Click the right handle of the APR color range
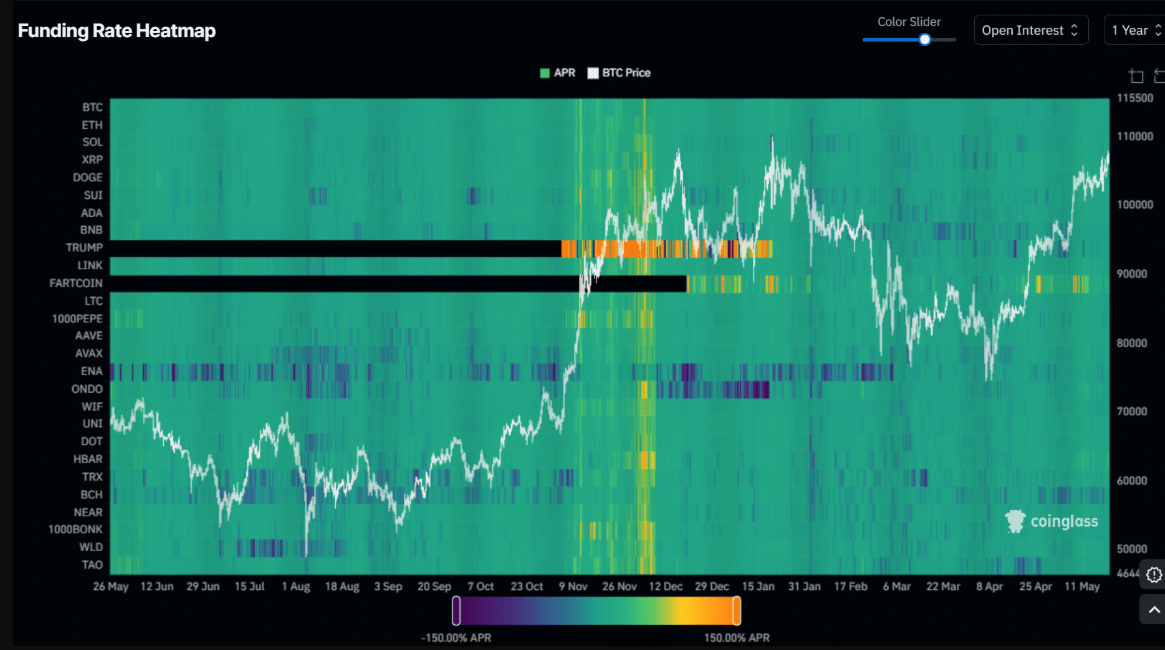This screenshot has width=1165, height=650. 736,611
